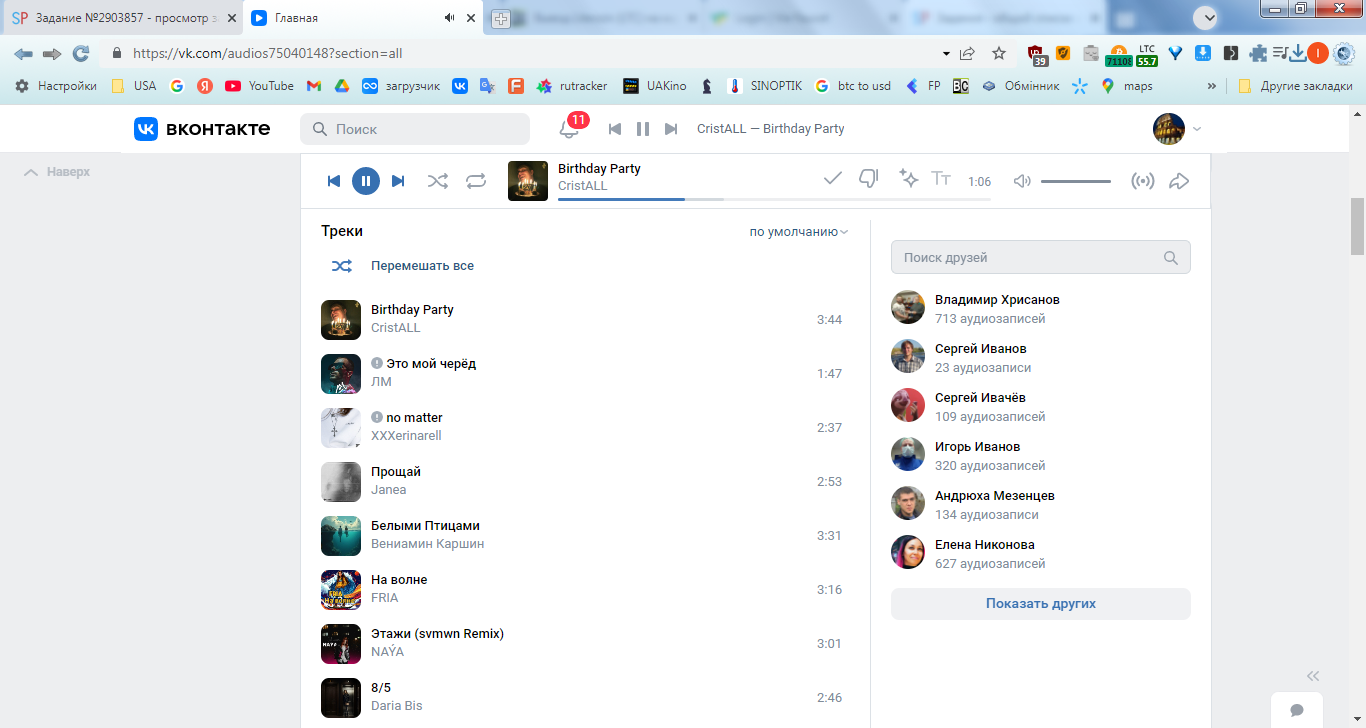Click the checkmark added-track icon
The height and width of the screenshot is (728, 1366).
(x=832, y=179)
